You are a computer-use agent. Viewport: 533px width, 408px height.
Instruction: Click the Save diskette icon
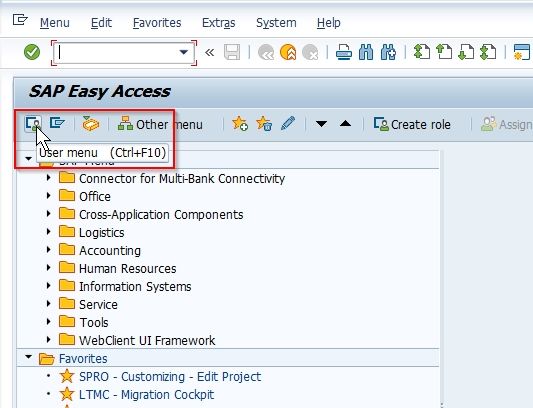tap(232, 52)
